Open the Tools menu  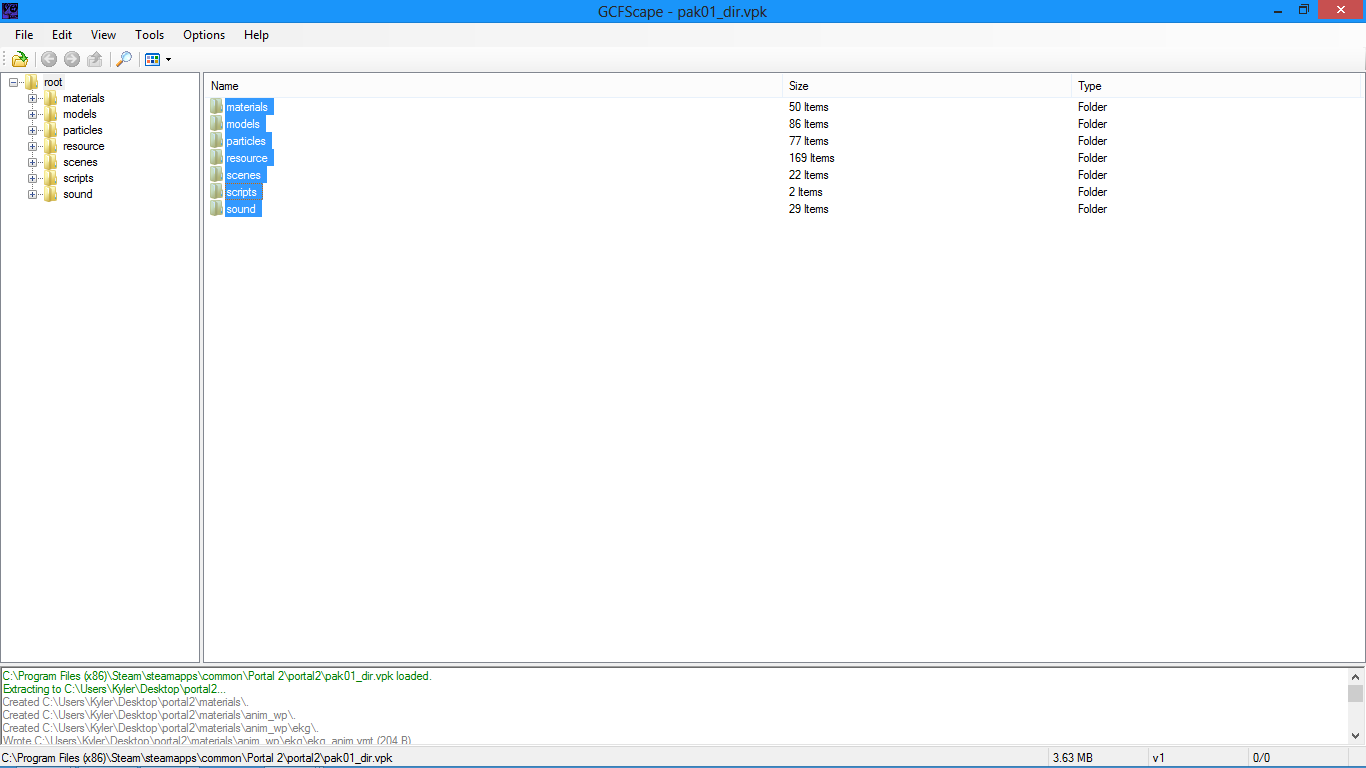click(x=150, y=35)
